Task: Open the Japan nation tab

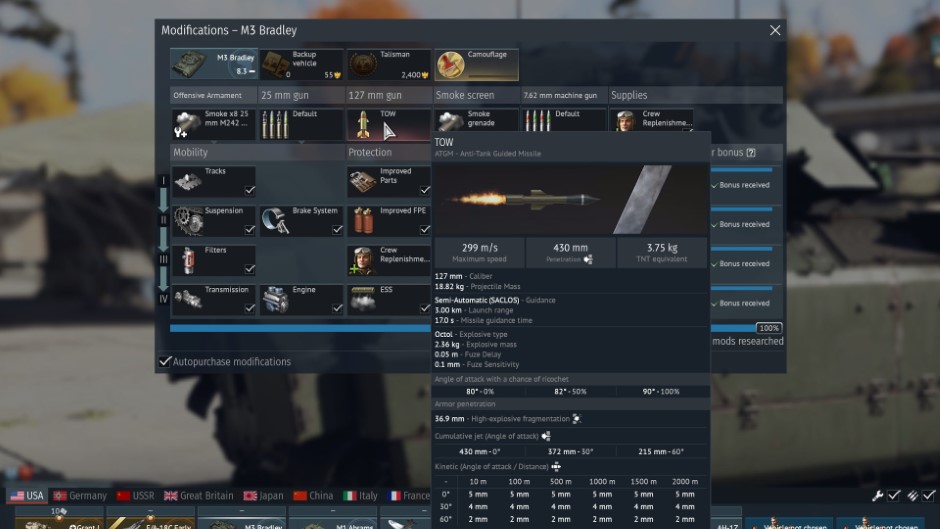Action: click(x=262, y=496)
